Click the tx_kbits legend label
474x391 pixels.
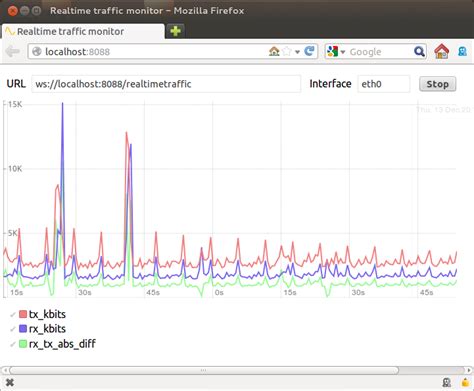coord(47,314)
